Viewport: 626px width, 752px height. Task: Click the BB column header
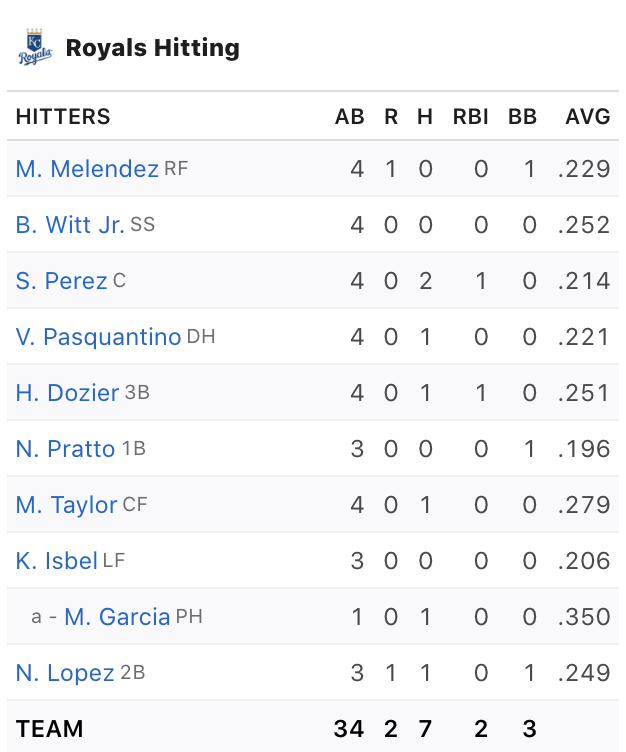(x=522, y=117)
